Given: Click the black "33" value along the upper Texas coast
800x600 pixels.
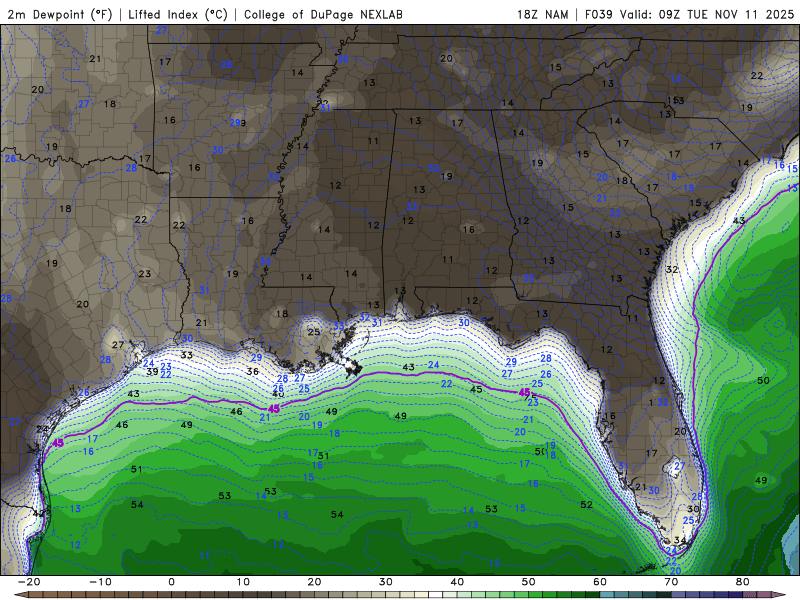Looking at the screenshot, I should click(187, 355).
